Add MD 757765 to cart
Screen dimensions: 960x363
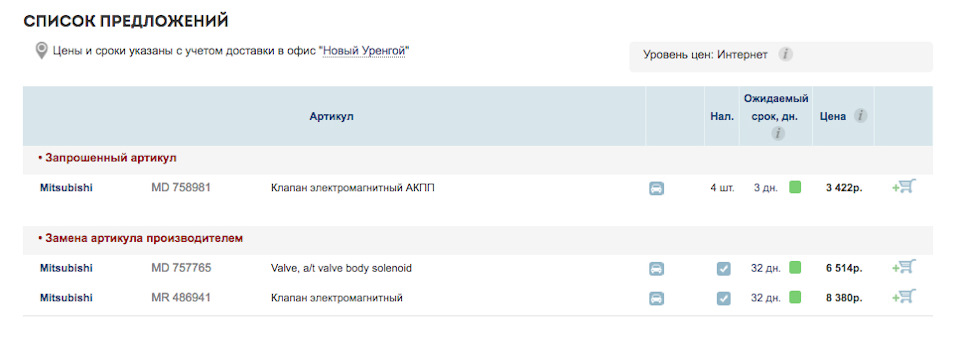pyautogui.click(x=904, y=267)
